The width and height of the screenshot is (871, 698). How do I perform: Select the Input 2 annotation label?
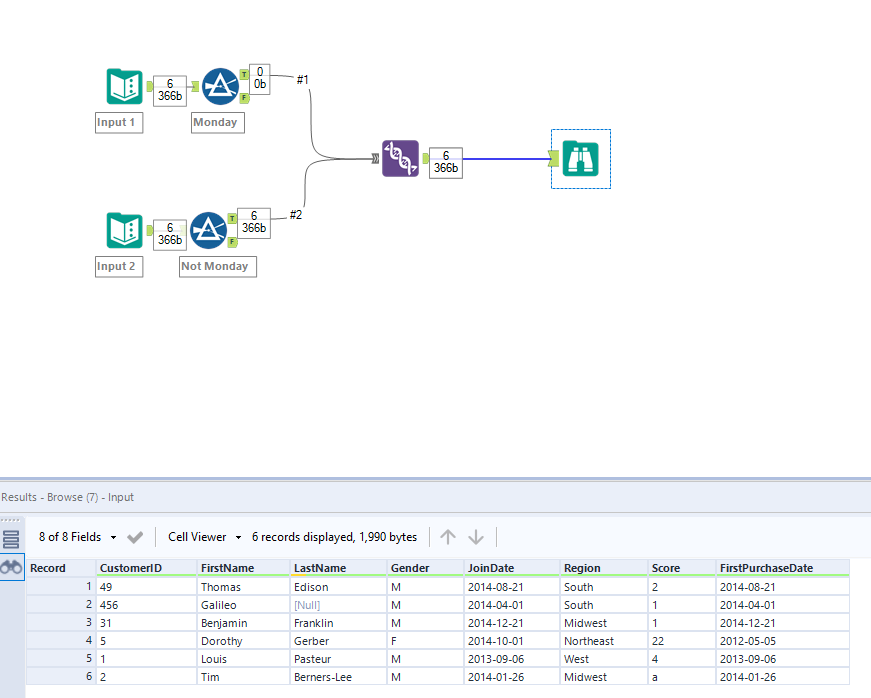pyautogui.click(x=119, y=267)
